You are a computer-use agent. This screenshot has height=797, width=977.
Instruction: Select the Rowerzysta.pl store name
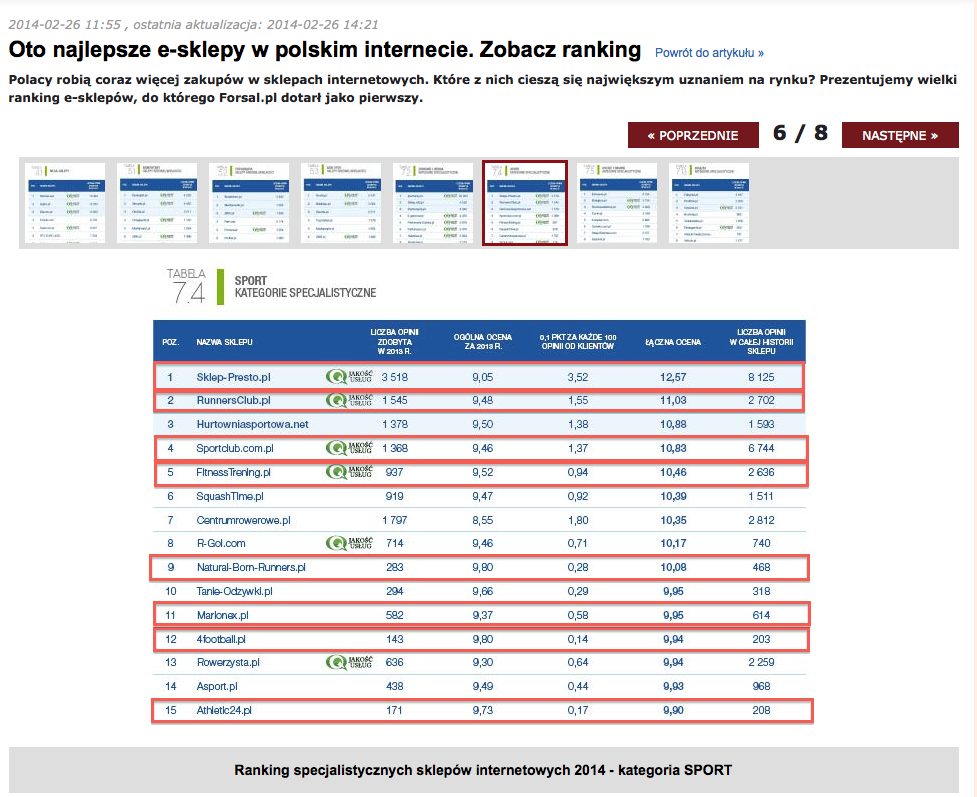[228, 662]
